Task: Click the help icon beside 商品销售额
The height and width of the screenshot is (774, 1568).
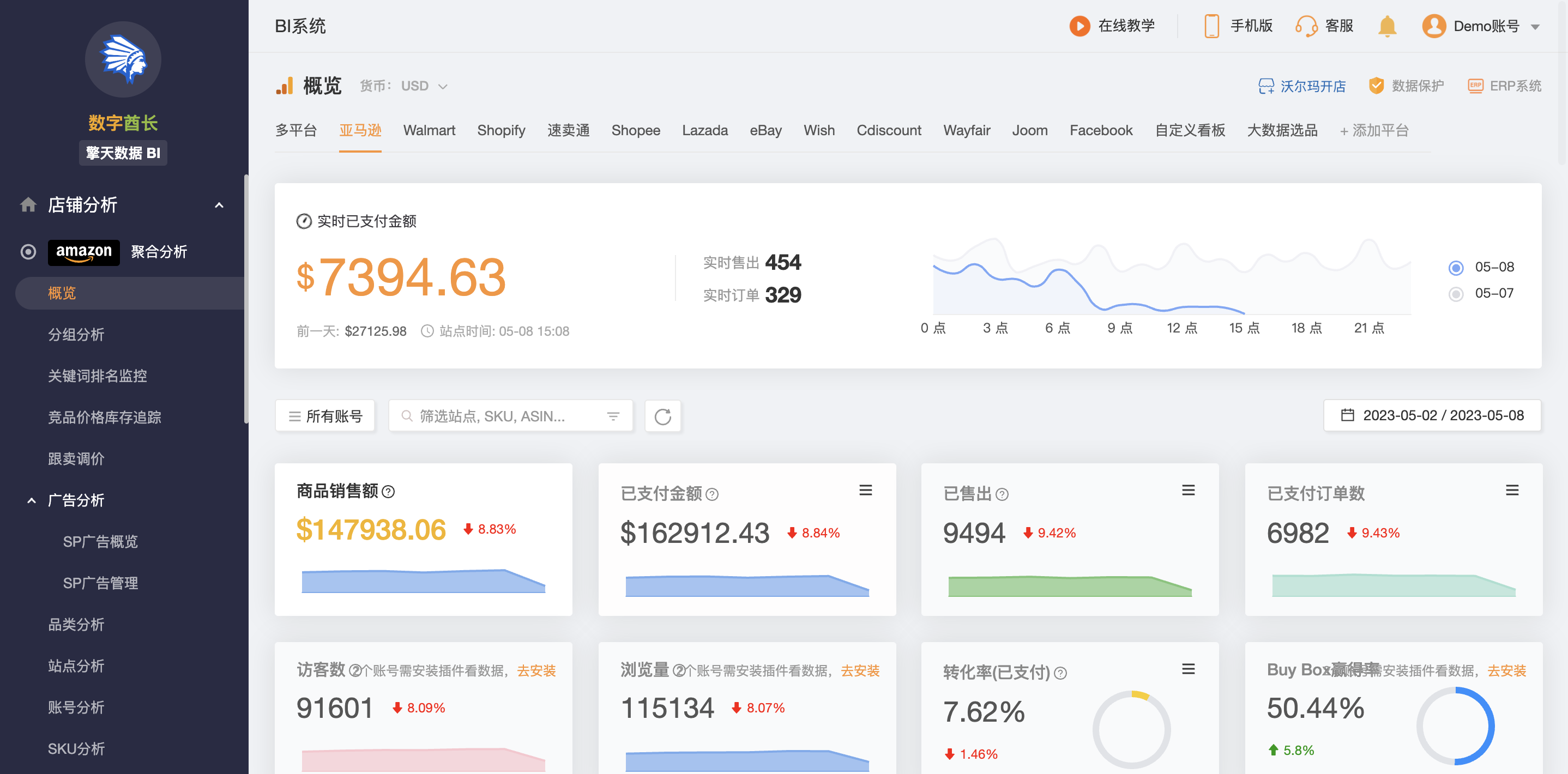Action: (388, 492)
